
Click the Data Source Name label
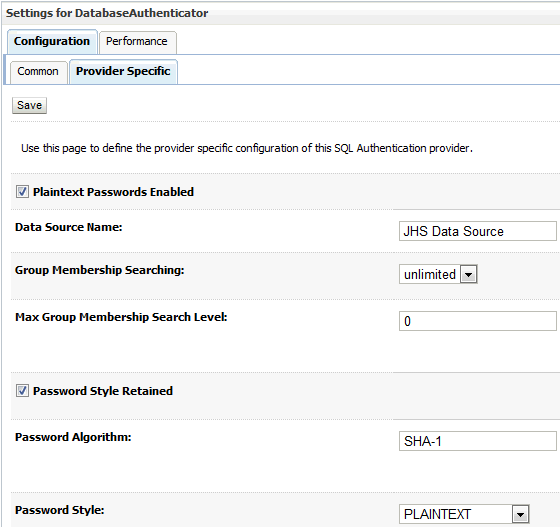point(69,227)
